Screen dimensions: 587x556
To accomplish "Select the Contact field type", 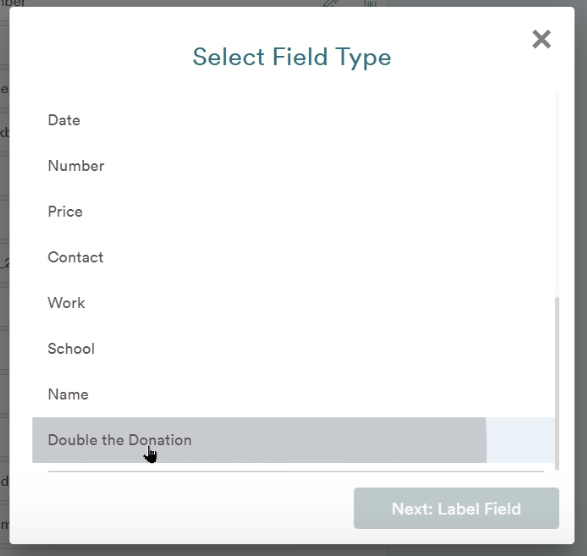I will [x=294, y=257].
